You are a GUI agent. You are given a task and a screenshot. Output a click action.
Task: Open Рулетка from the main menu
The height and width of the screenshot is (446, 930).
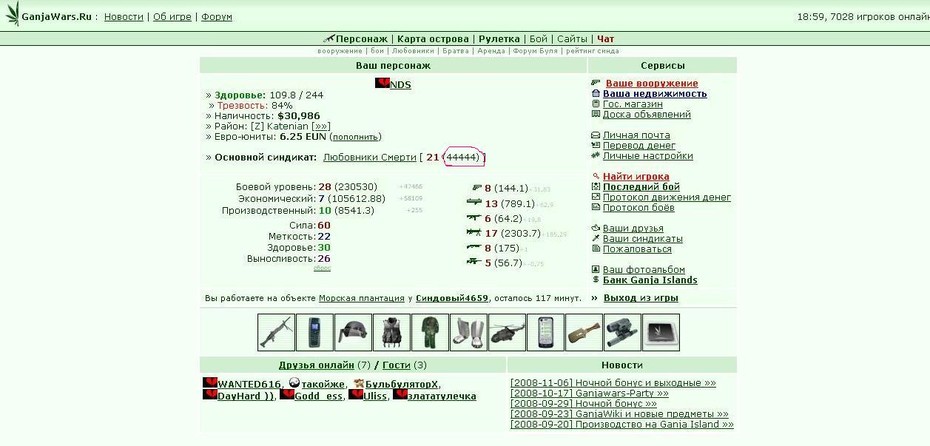(499, 39)
